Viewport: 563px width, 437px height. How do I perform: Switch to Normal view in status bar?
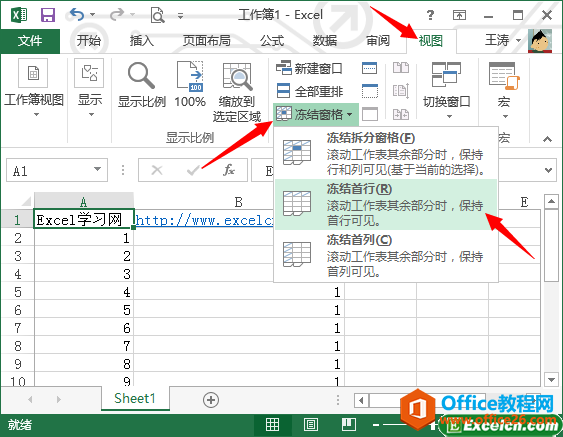point(273,425)
